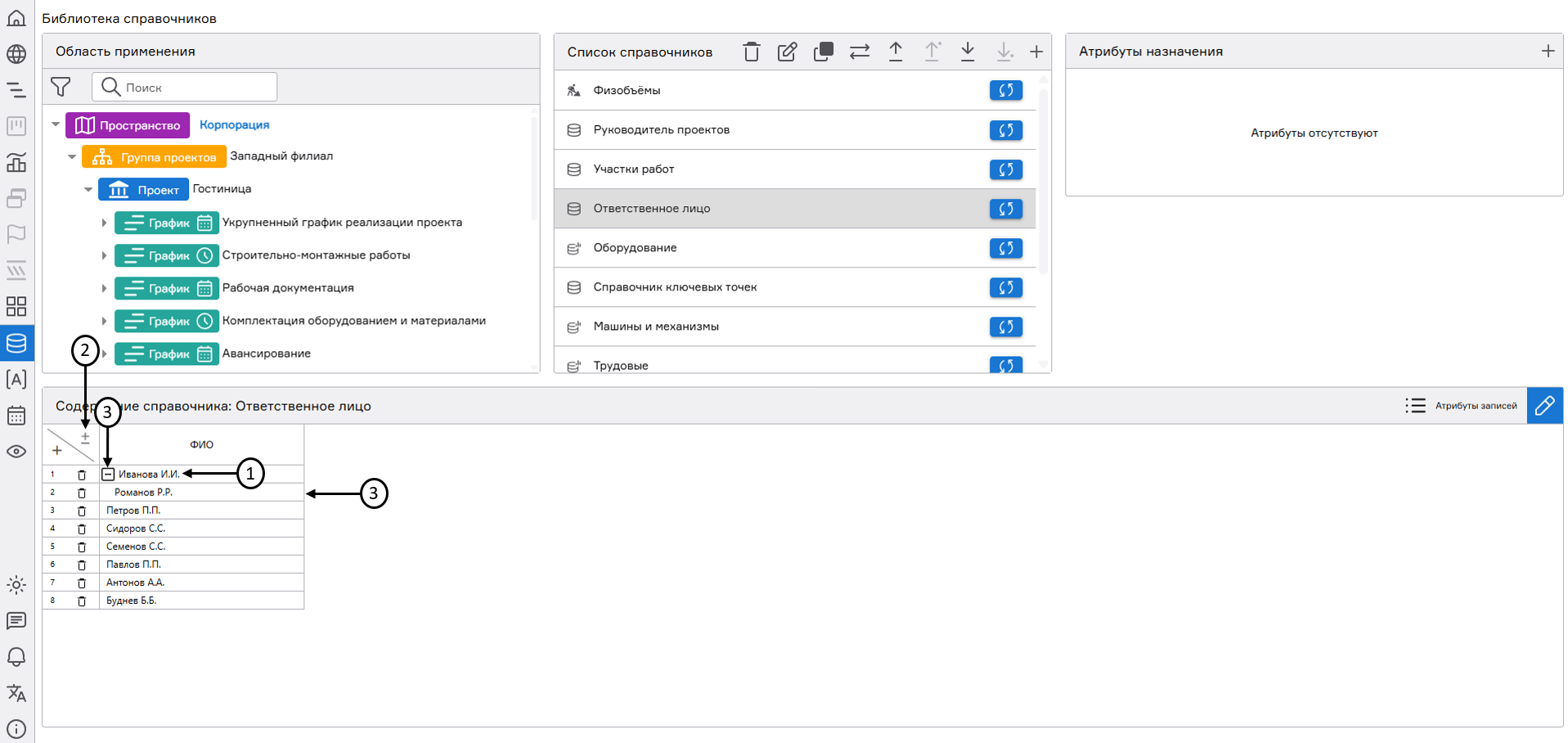Screen dimensions: 1568x743
Task: Open Атрибуты записей
Action: (x=1462, y=406)
